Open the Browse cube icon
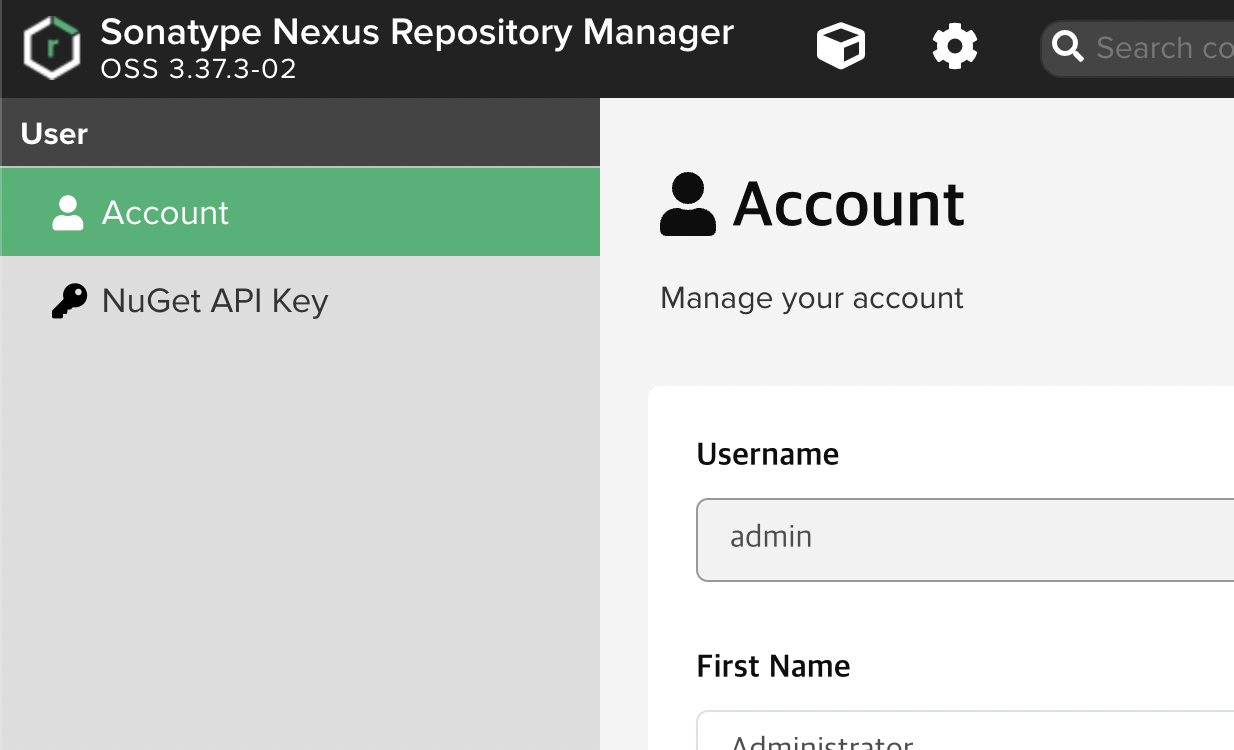This screenshot has width=1234, height=750. [x=840, y=47]
